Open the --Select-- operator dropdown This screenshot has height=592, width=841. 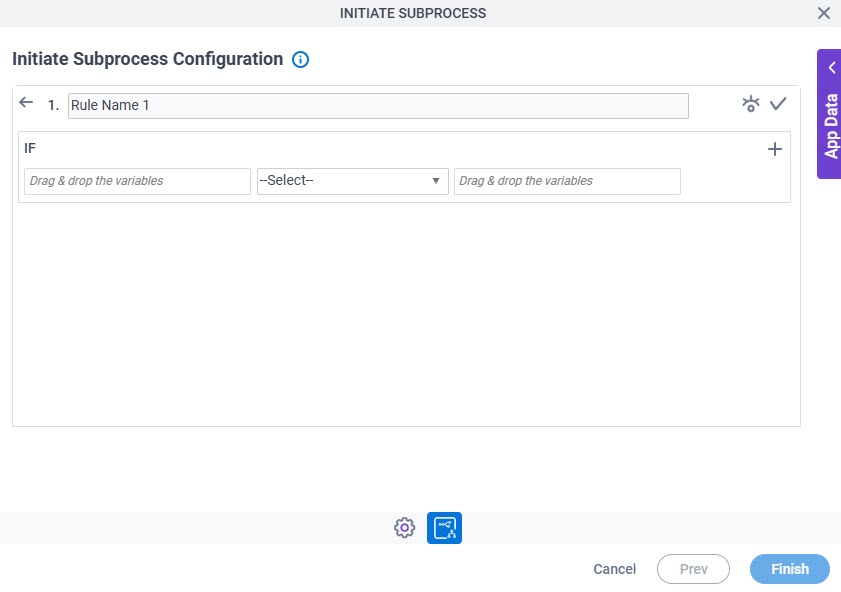[x=352, y=181]
